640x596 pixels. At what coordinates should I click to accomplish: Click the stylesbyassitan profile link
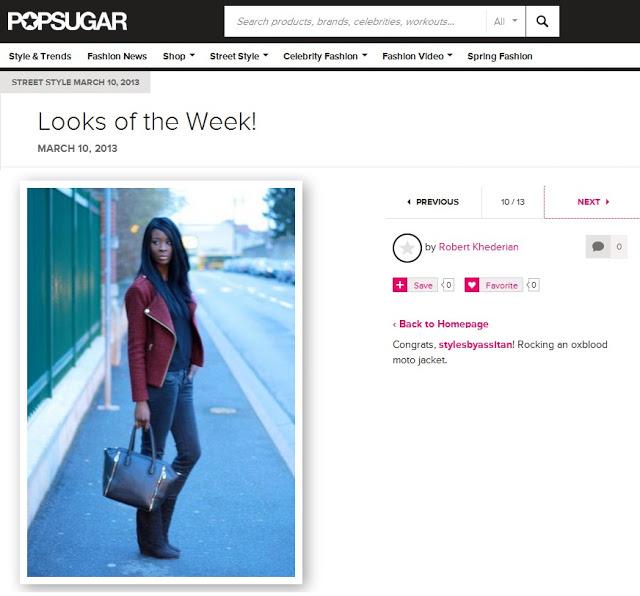(476, 345)
